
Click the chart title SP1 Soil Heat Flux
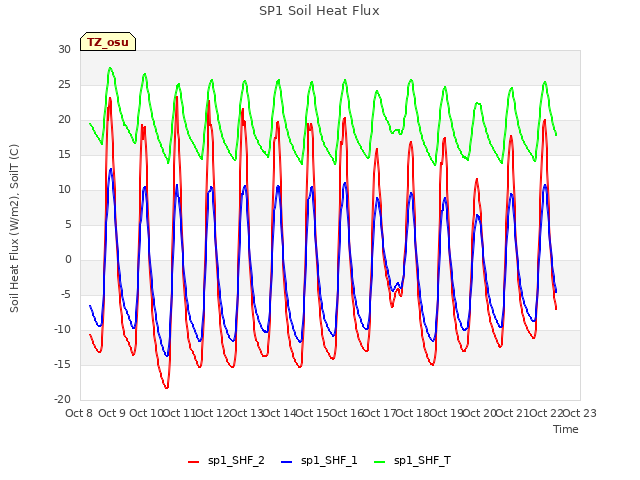[319, 11]
